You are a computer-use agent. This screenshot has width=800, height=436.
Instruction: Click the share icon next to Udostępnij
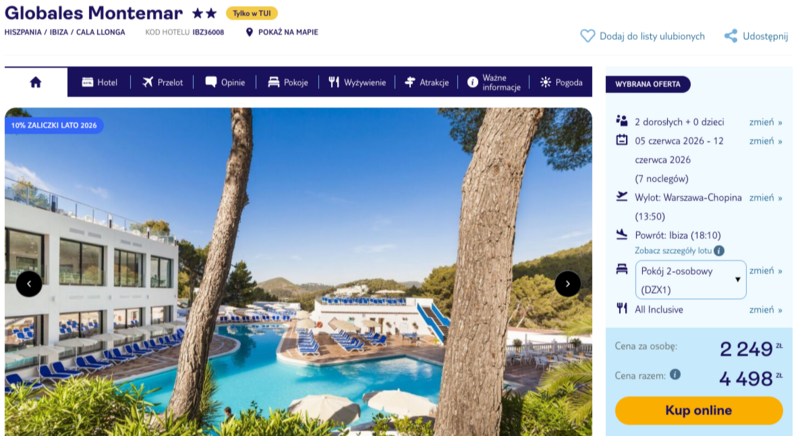(x=731, y=36)
